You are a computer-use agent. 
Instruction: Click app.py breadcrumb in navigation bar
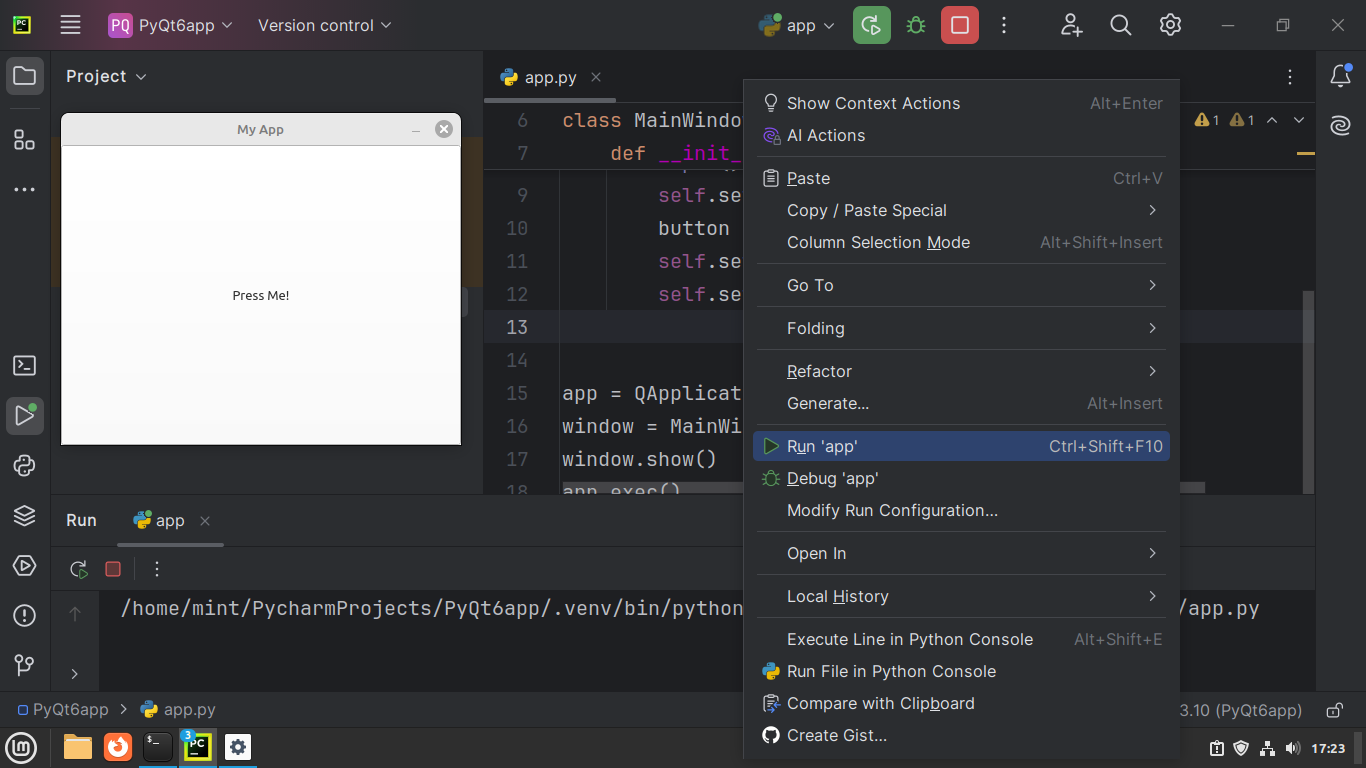178,710
